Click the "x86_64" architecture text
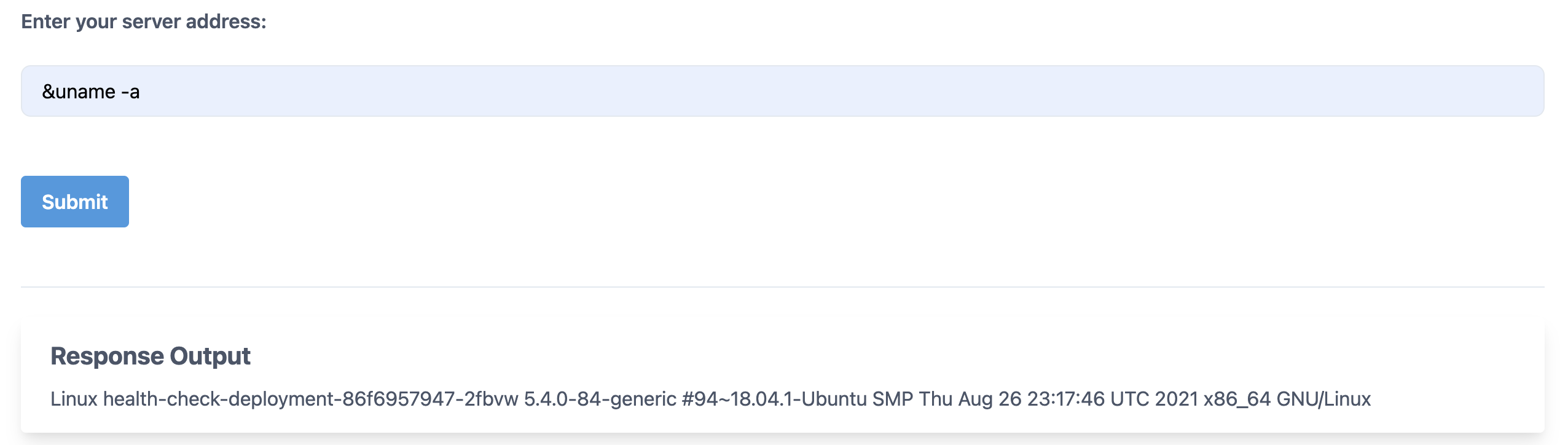The width and height of the screenshot is (1568, 445). [x=1237, y=399]
